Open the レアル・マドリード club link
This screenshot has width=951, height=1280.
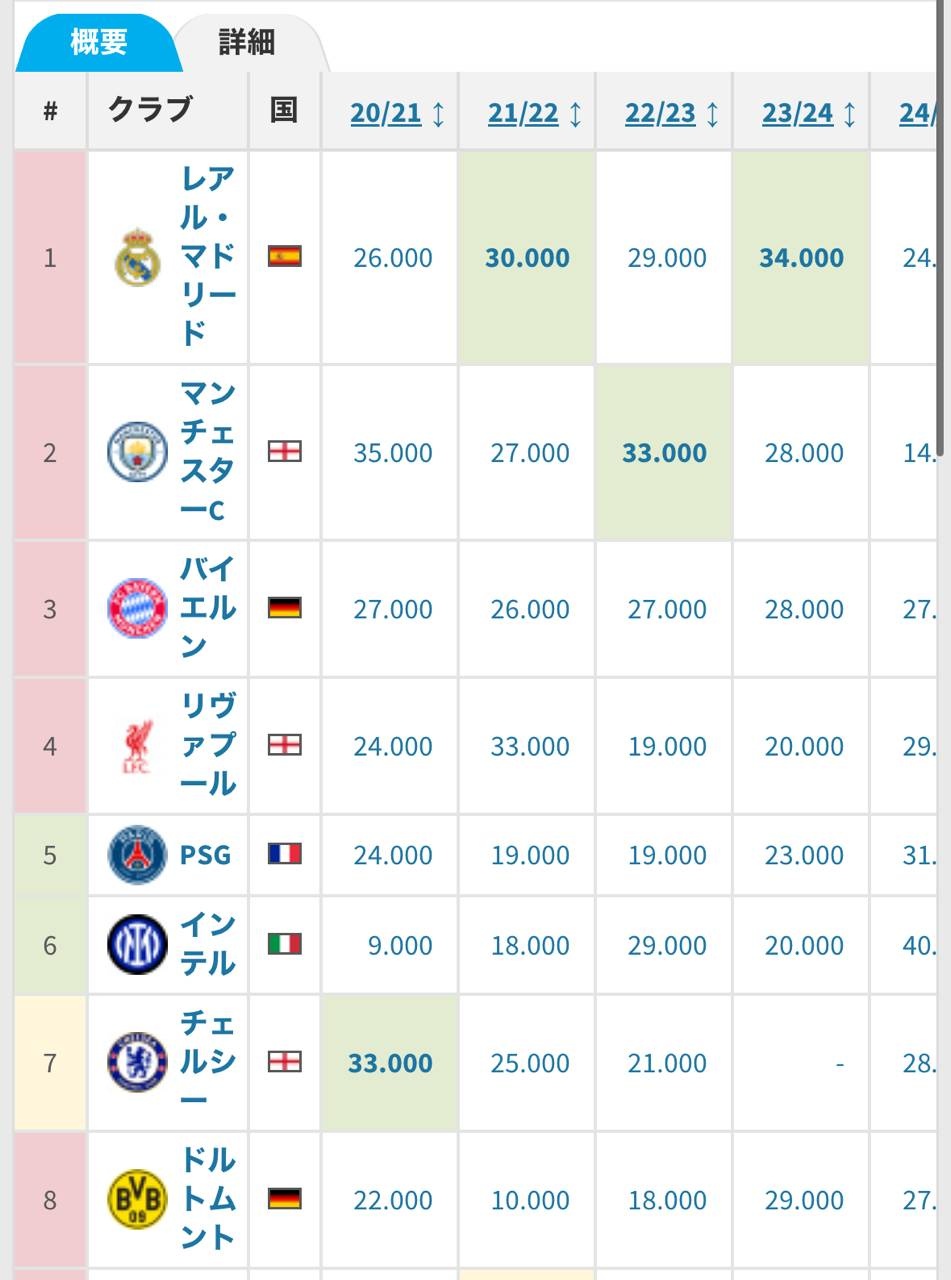(x=208, y=256)
